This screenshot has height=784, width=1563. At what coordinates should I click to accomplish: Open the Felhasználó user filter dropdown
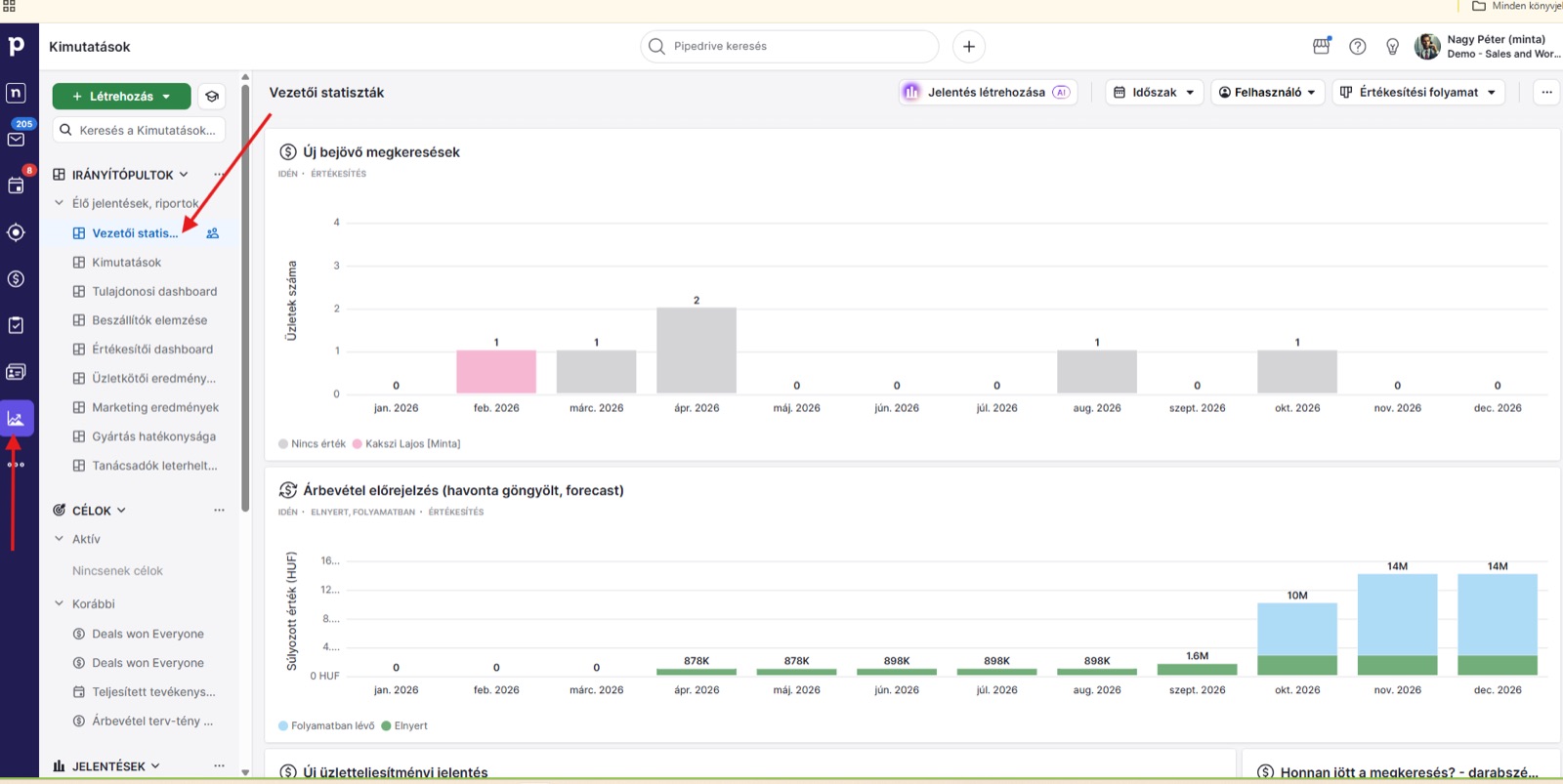click(x=1268, y=93)
